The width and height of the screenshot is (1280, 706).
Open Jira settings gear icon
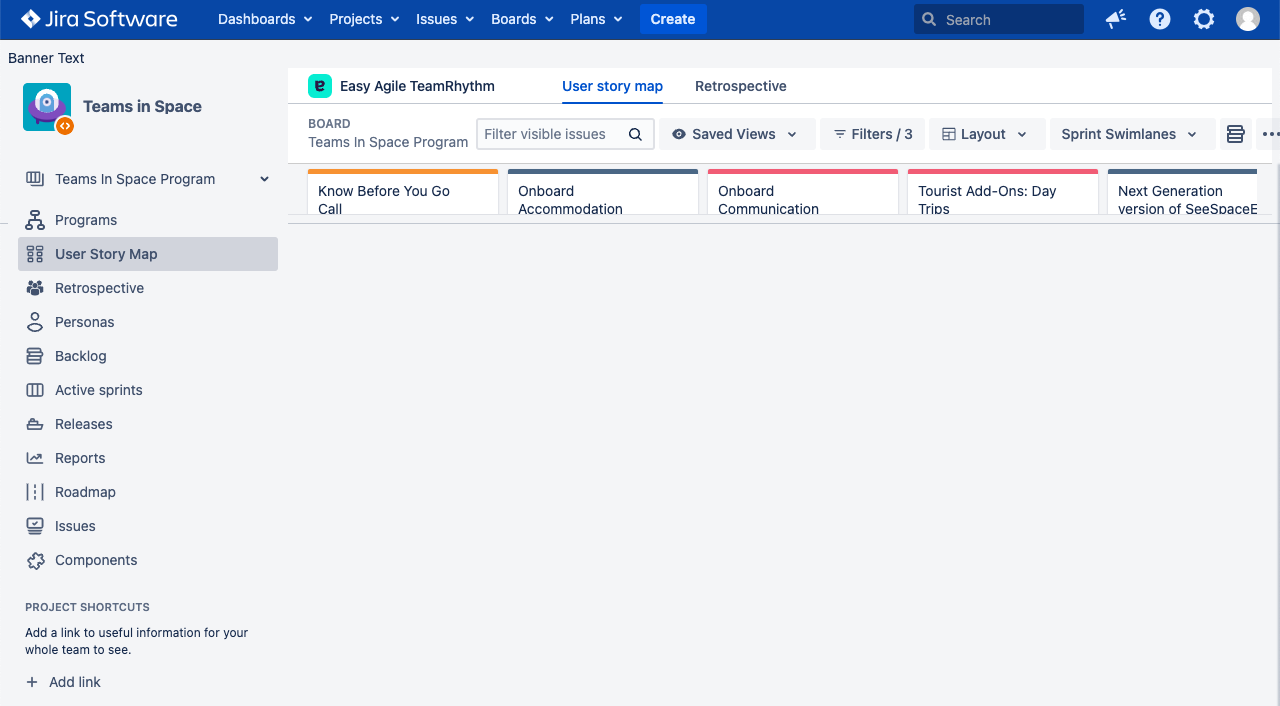1204,19
